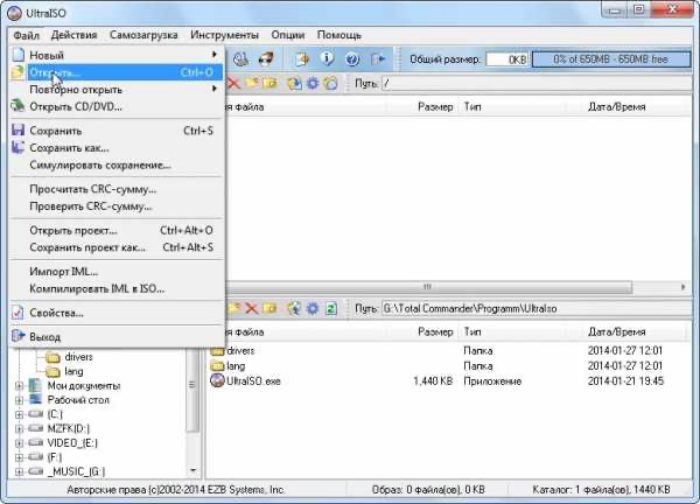Open the Опции menu
700x504 pixels.
[x=288, y=35]
